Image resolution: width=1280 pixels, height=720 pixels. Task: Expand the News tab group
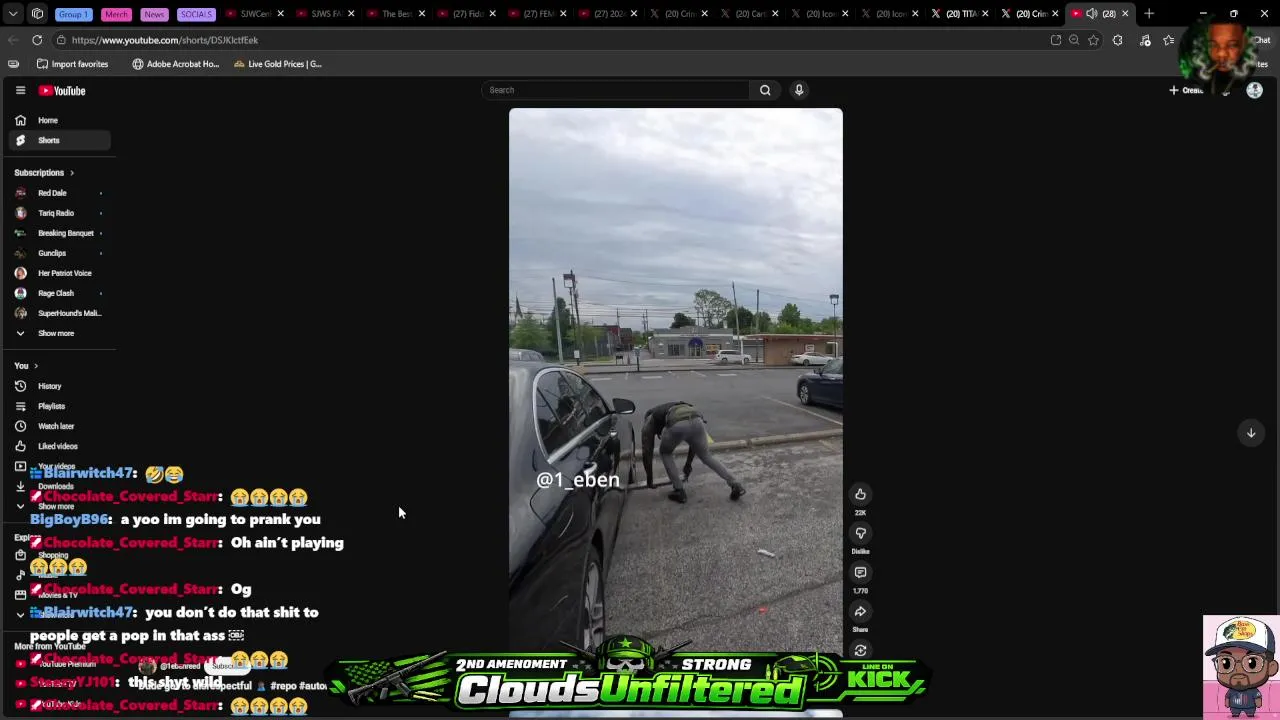(x=154, y=14)
